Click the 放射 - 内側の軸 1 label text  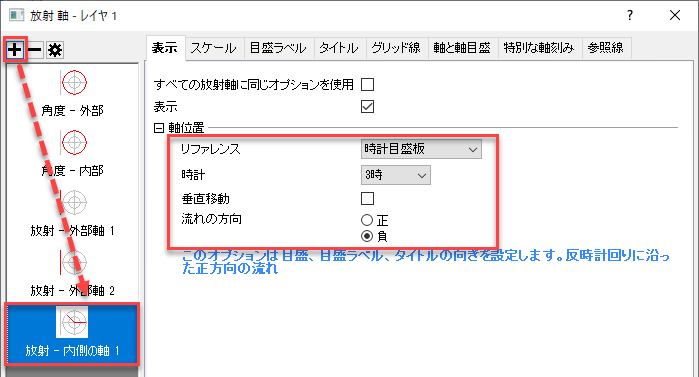[x=72, y=351]
